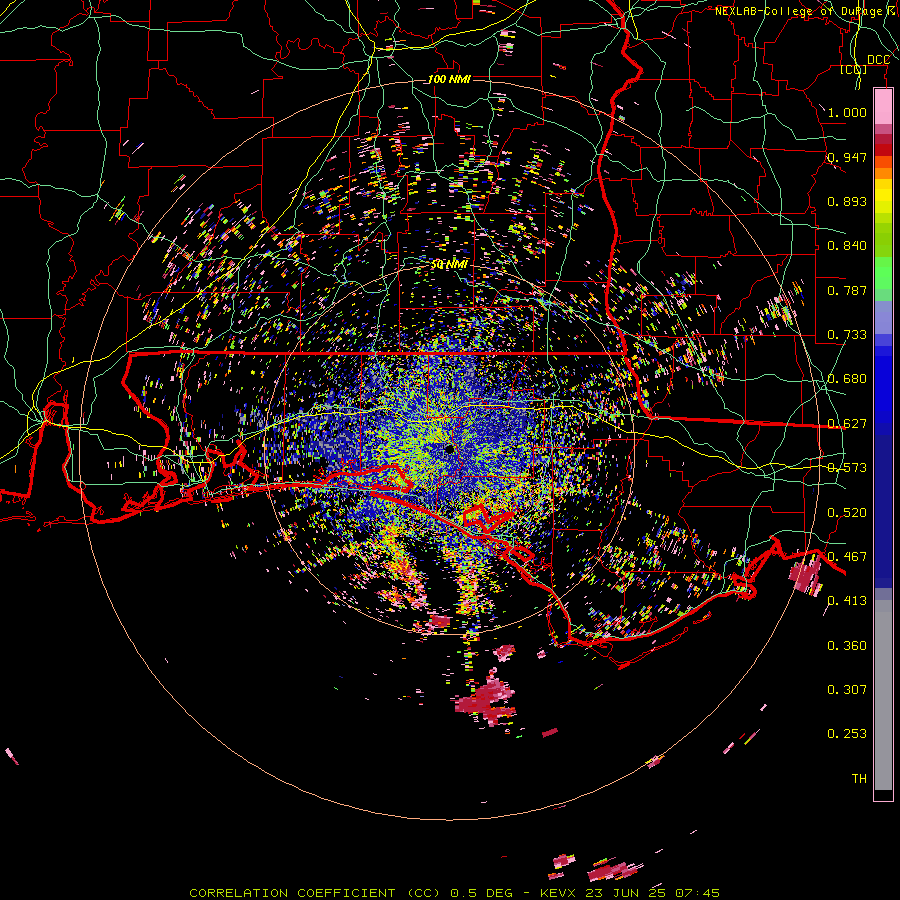Select the 0.627 legend value
This screenshot has width=900, height=900.
(847, 424)
